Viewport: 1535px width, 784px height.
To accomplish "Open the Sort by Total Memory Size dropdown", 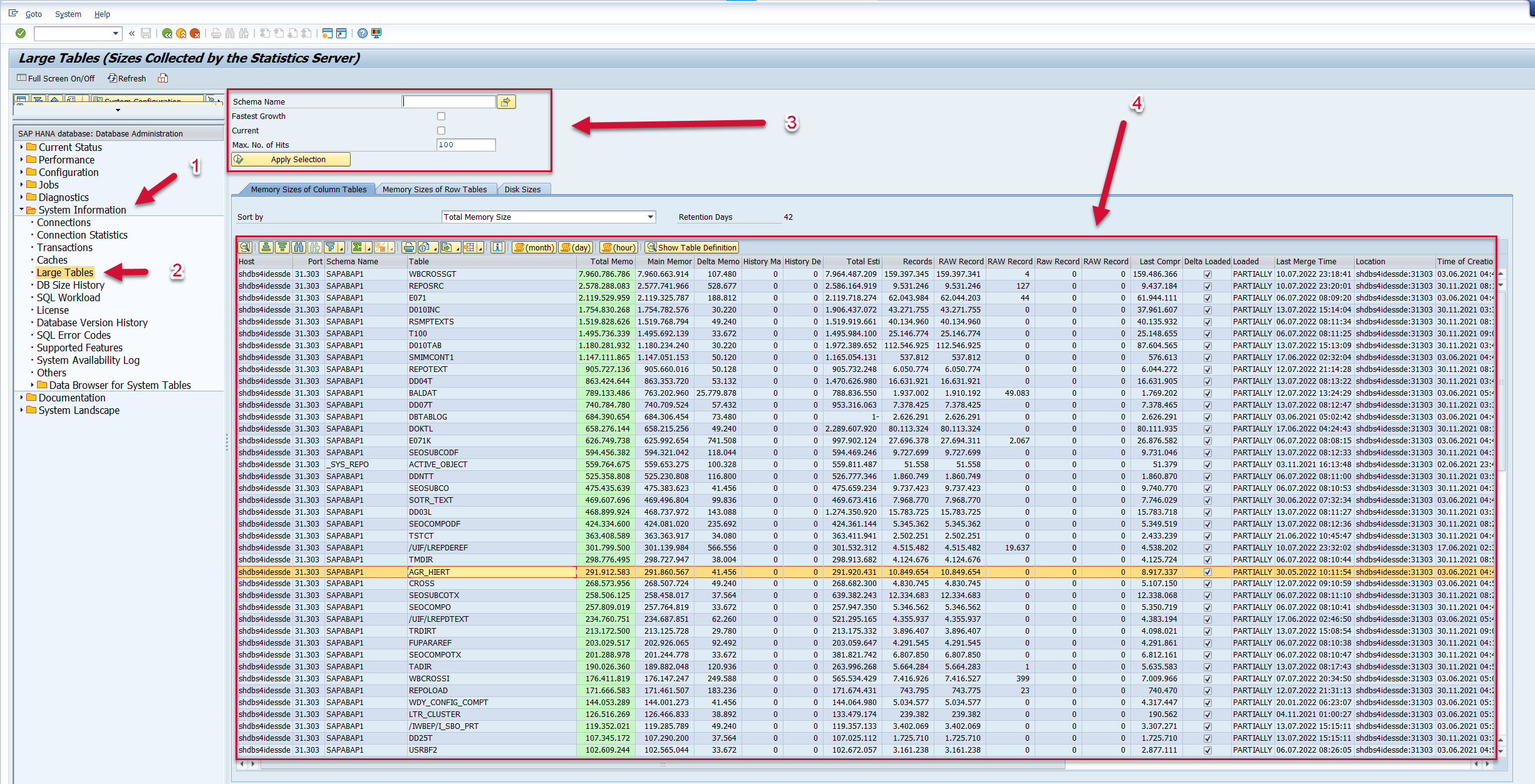I will [650, 217].
